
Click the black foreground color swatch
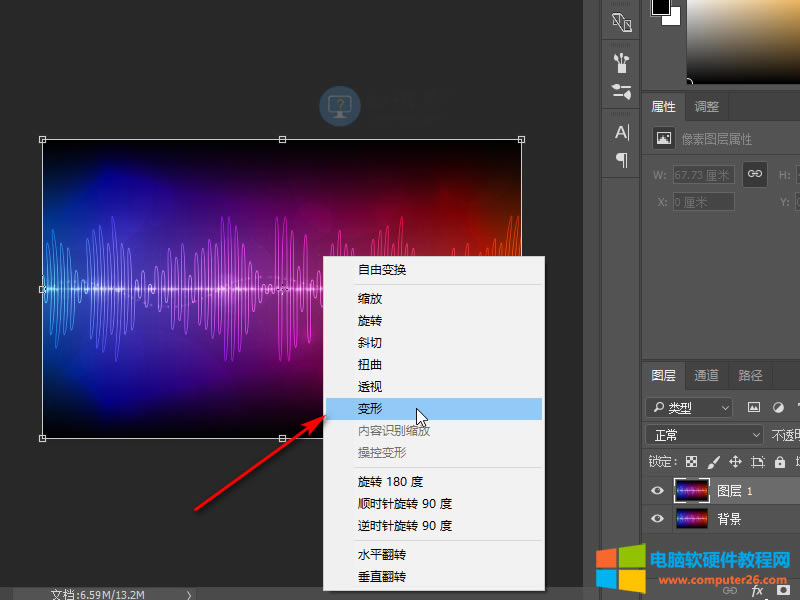660,7
